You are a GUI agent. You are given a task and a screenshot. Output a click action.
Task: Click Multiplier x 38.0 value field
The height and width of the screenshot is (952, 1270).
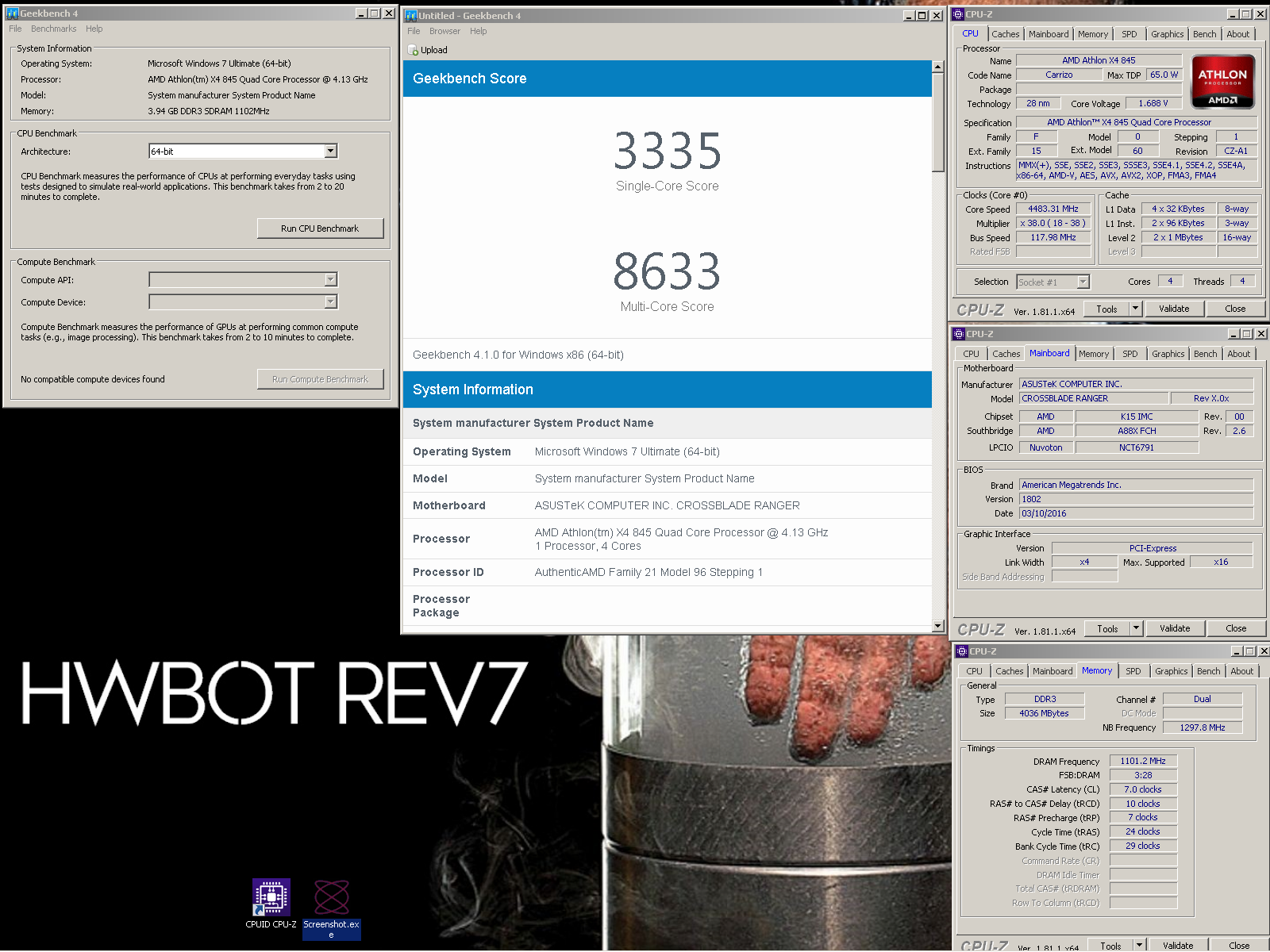pyautogui.click(x=1053, y=223)
